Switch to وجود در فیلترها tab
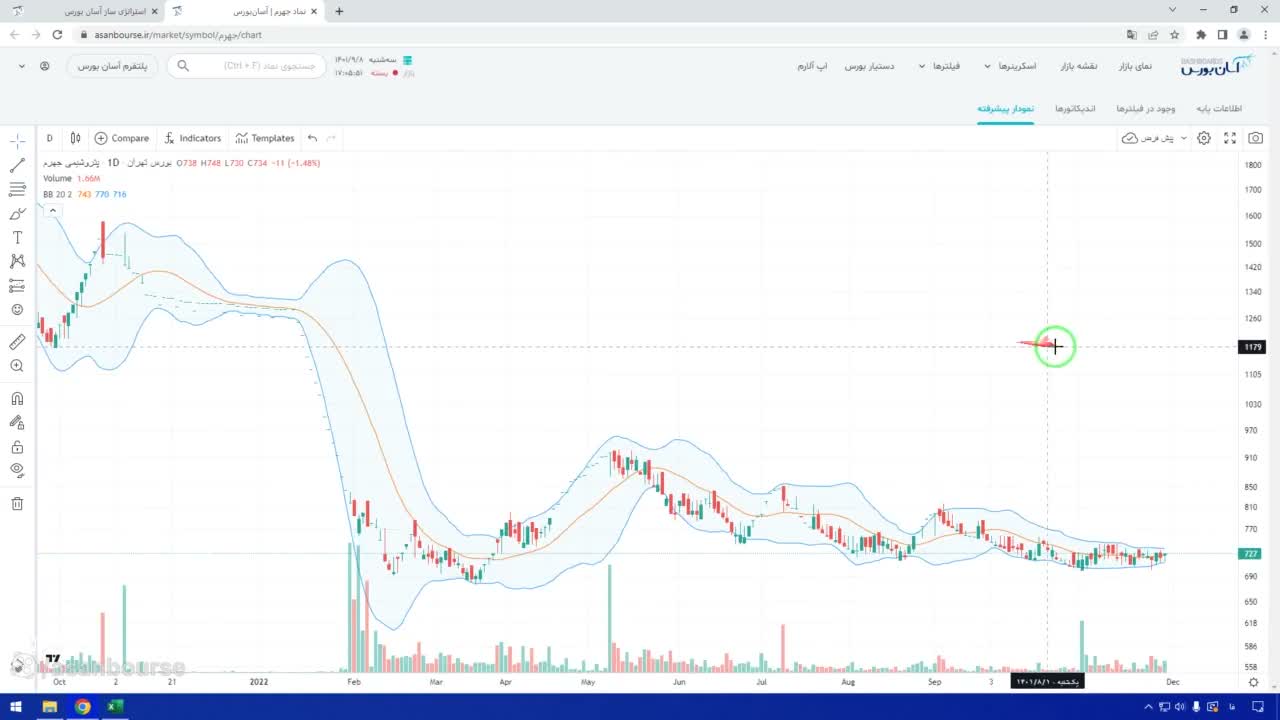Image resolution: width=1280 pixels, height=720 pixels. point(1146,108)
